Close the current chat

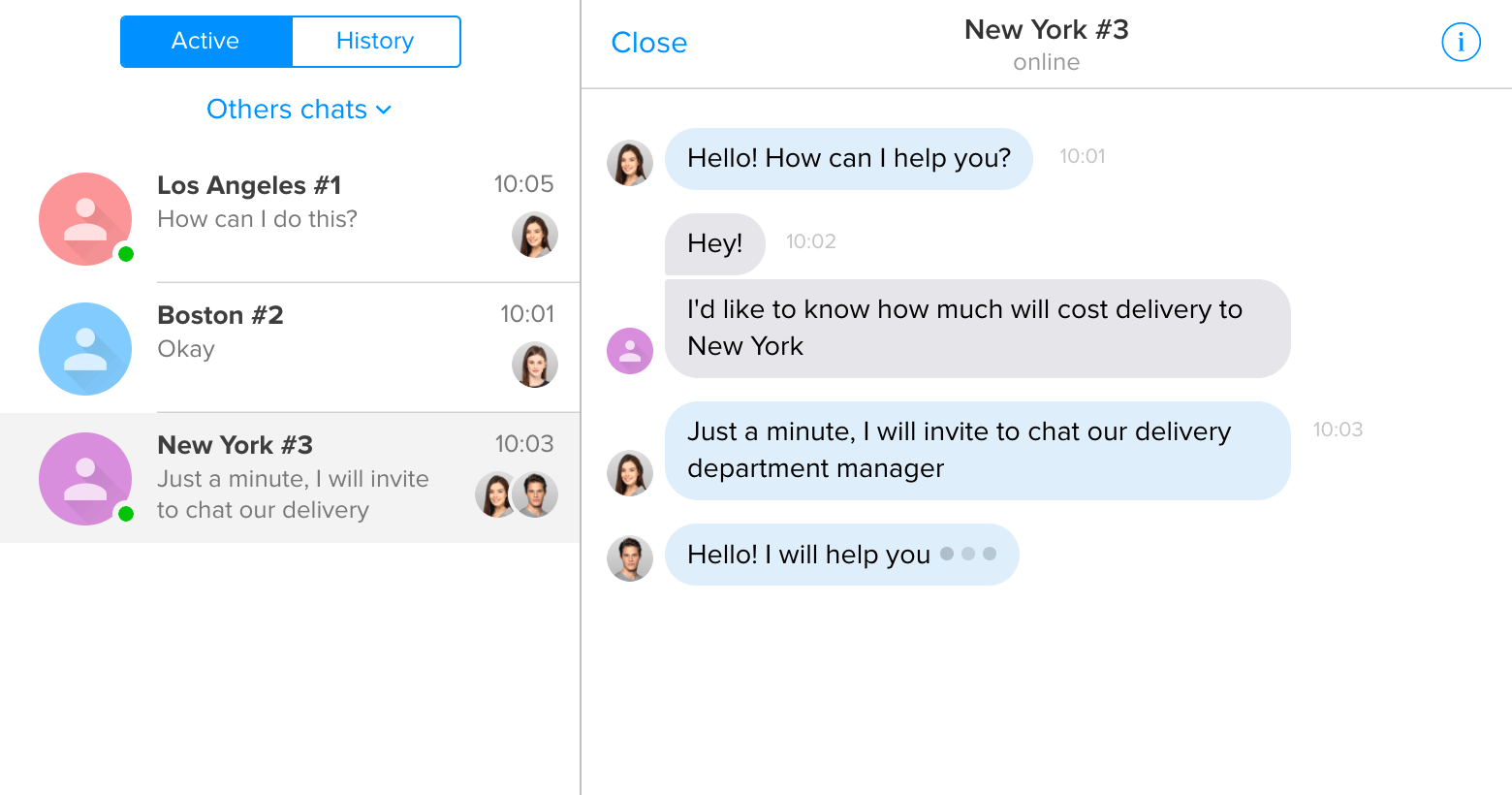648,43
